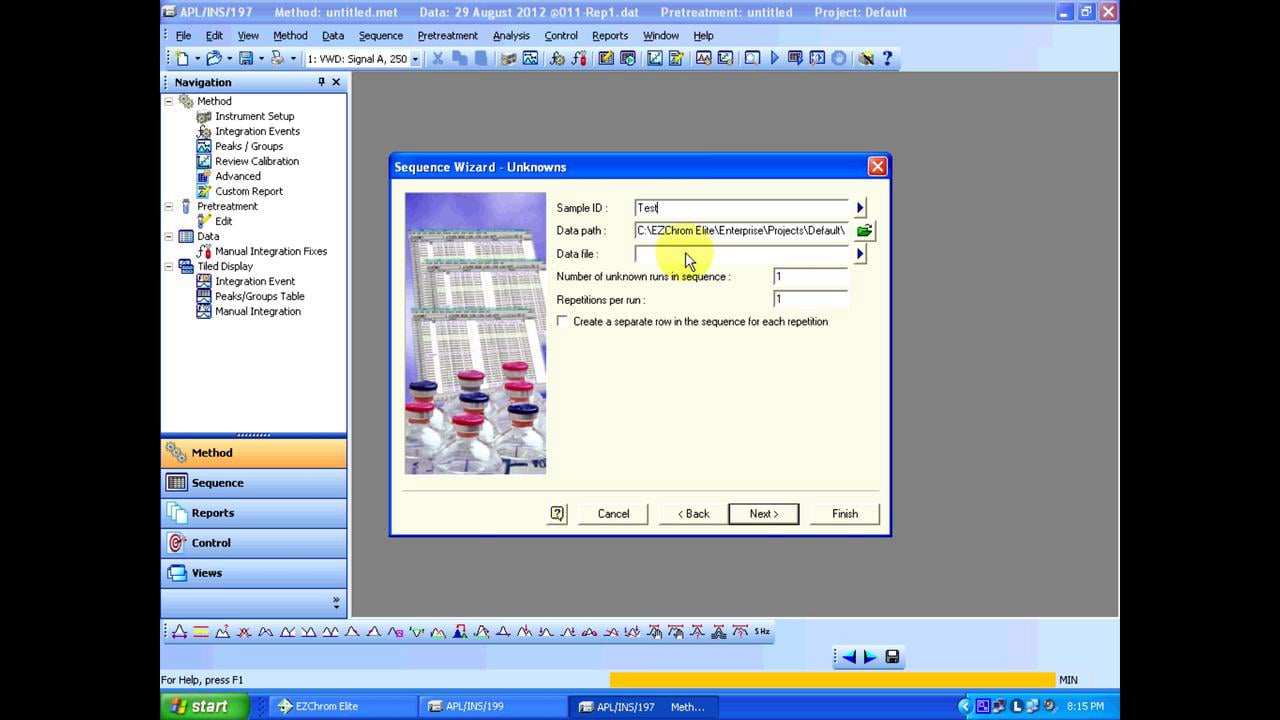Open the Sample ID arrow menu

(x=860, y=208)
